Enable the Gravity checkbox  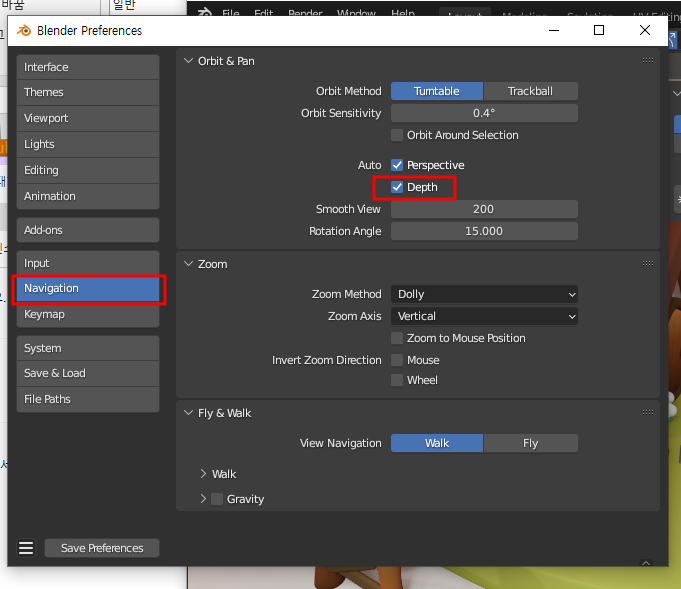point(217,499)
